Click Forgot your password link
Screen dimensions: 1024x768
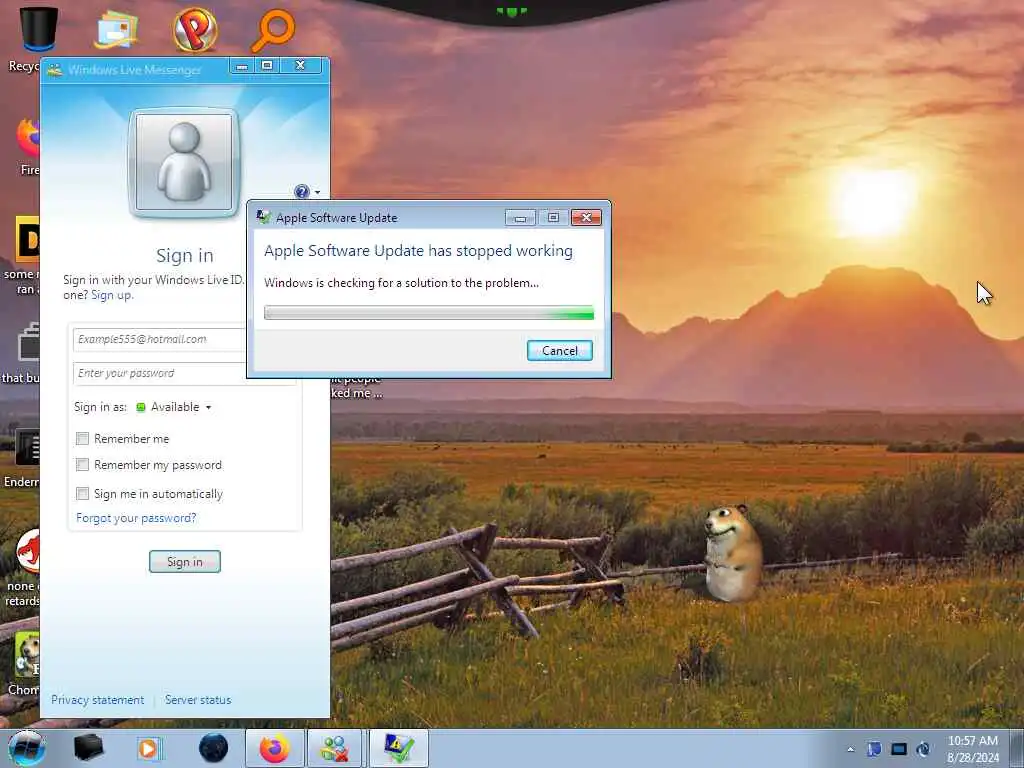[x=136, y=518]
